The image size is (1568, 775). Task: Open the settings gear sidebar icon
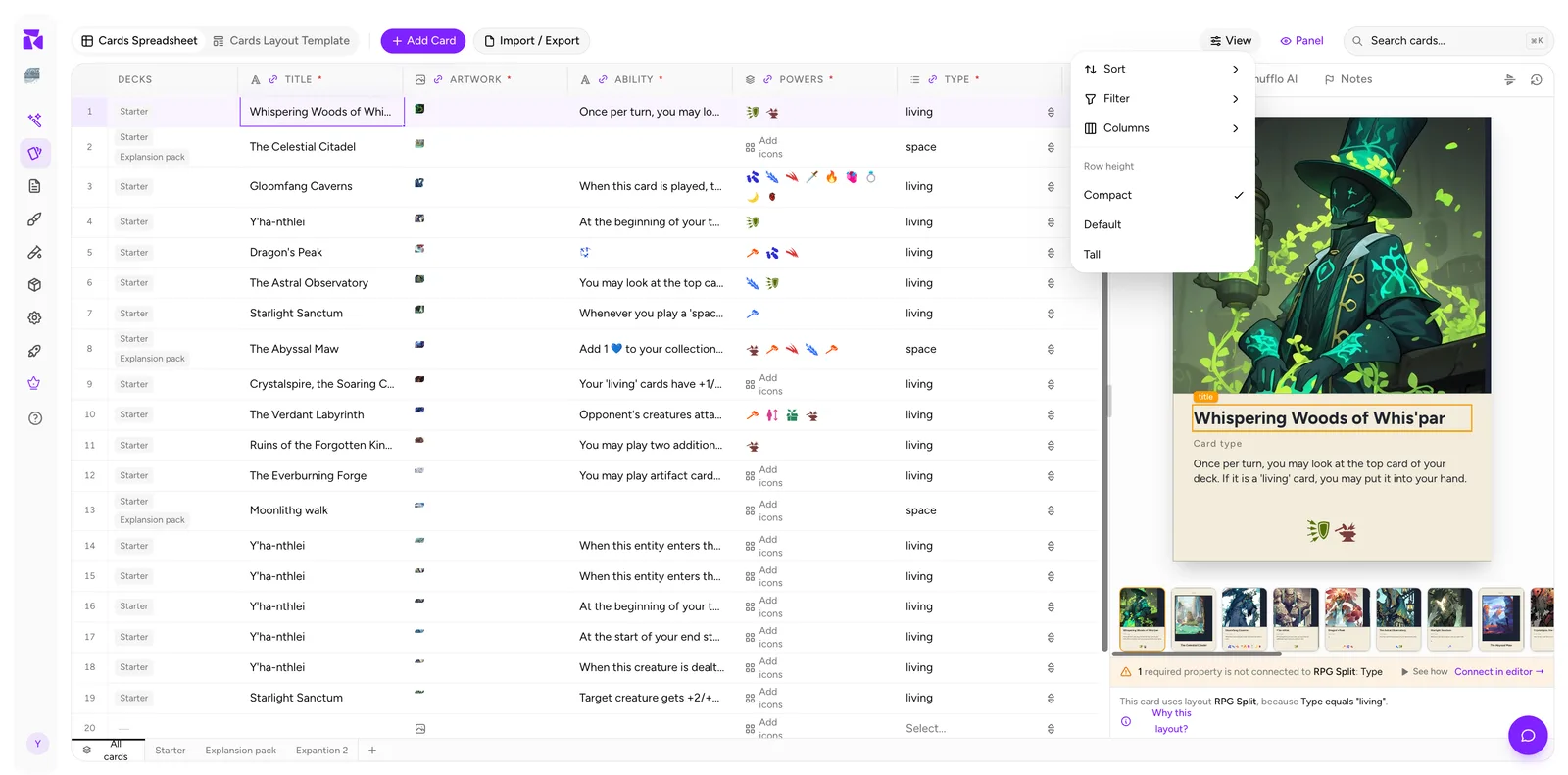(x=34, y=317)
